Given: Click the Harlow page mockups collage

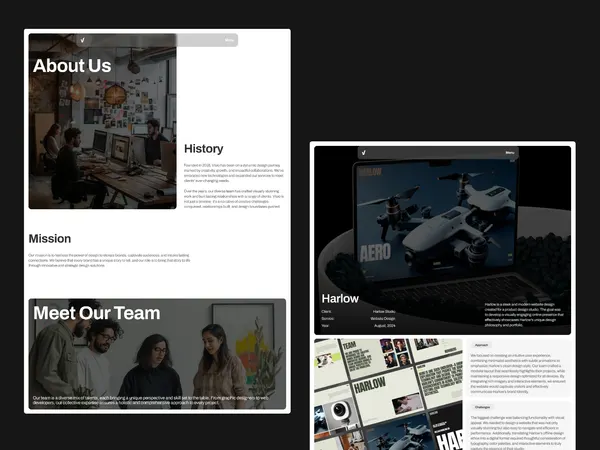Looking at the screenshot, I should [x=388, y=394].
